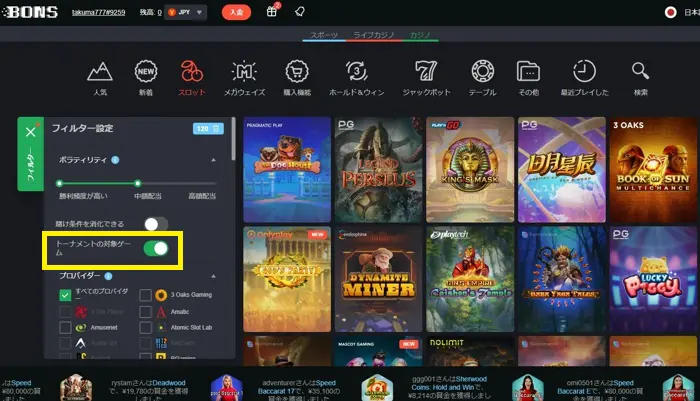The height and width of the screenshot is (401, 700).
Task: Toggle 賭け条件を消化できる switch on
Action: [x=155, y=225]
